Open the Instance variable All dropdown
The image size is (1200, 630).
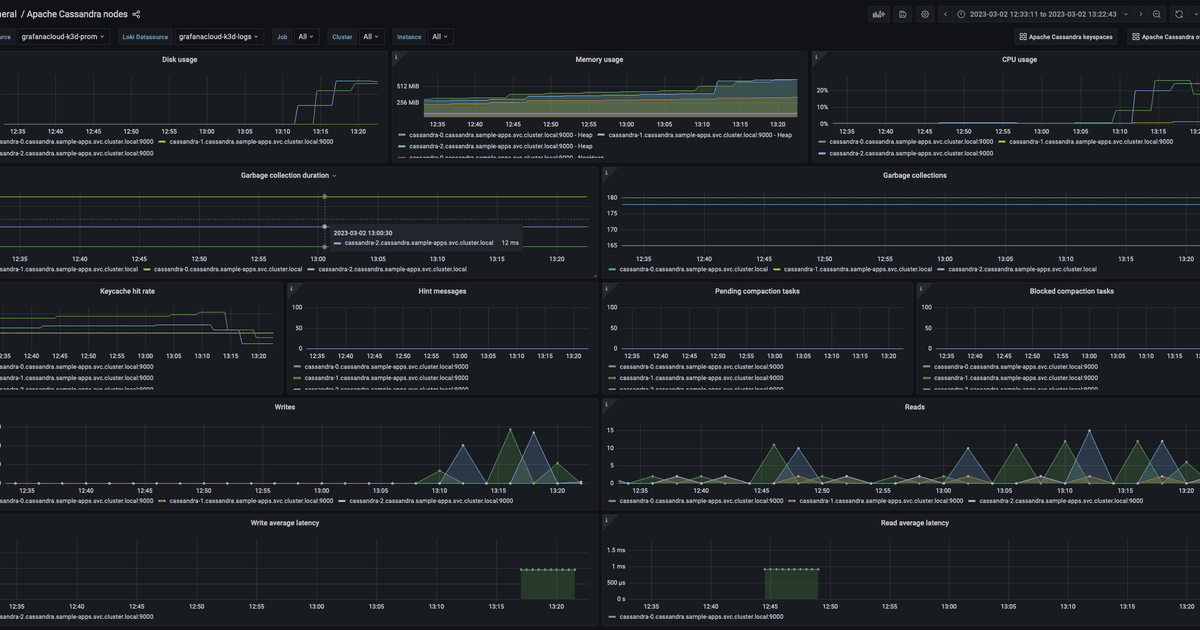click(440, 37)
